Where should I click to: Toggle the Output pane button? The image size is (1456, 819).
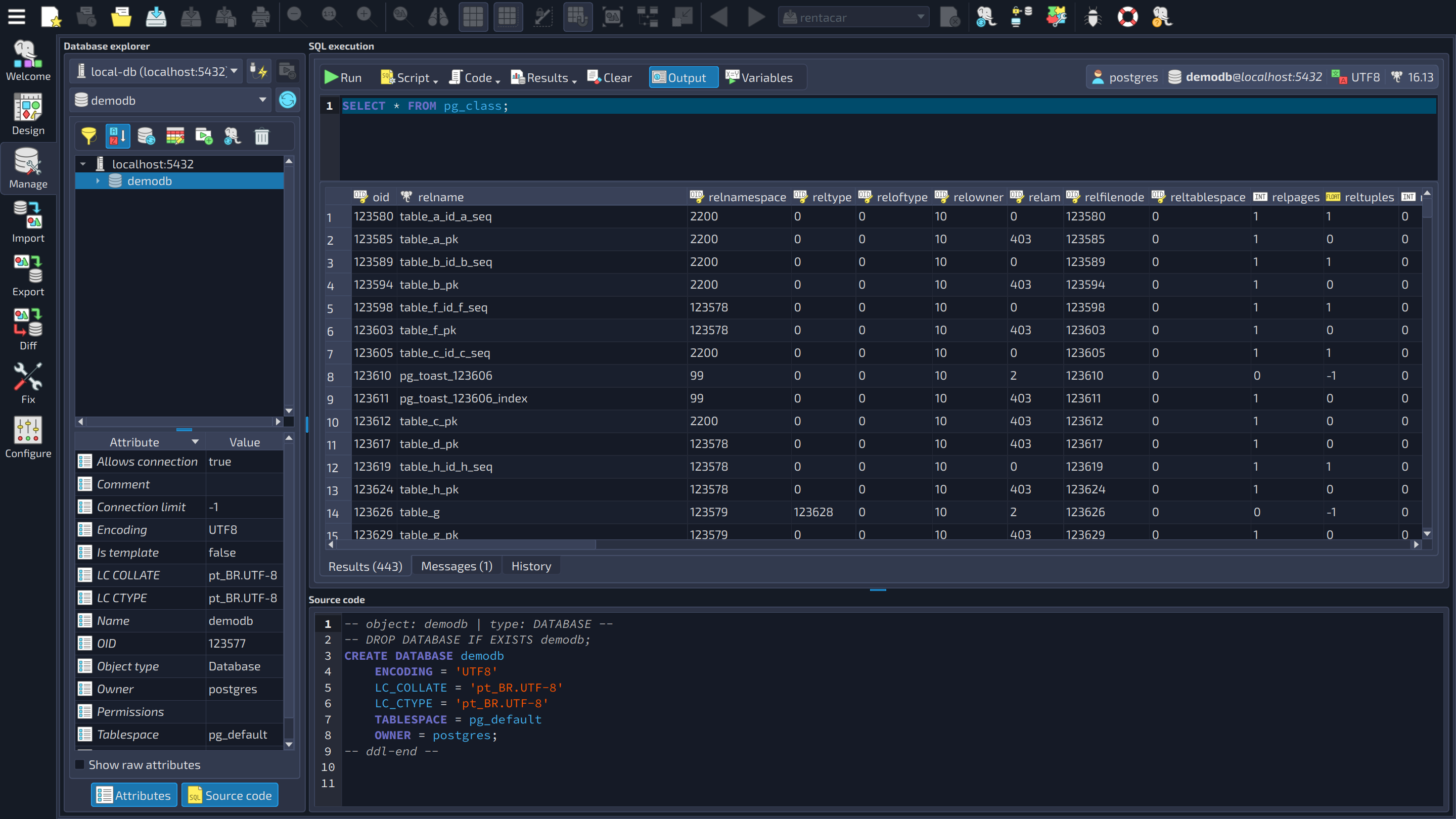tap(683, 77)
